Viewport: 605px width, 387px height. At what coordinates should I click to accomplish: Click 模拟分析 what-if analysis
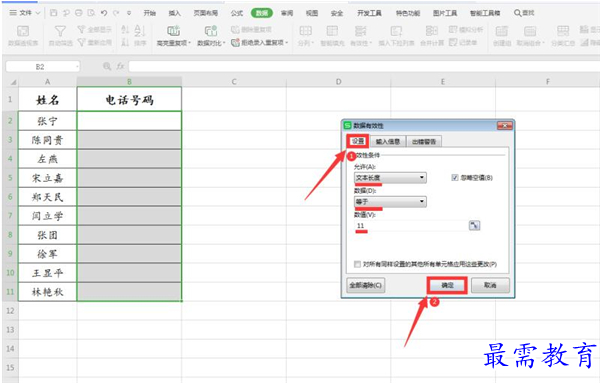pos(466,30)
